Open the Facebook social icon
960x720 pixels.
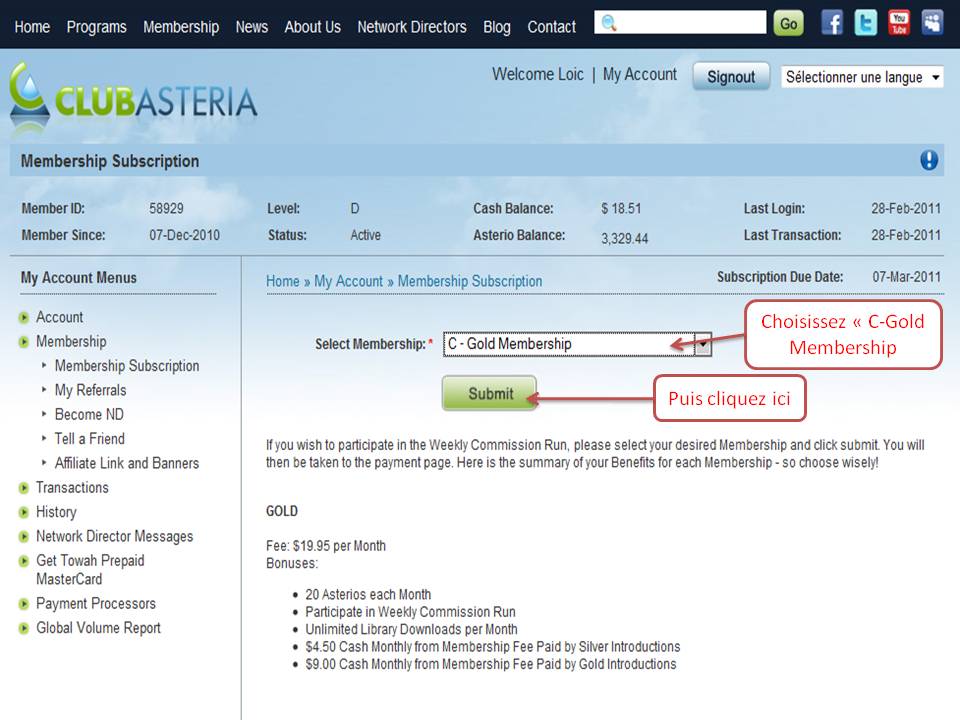click(x=831, y=23)
